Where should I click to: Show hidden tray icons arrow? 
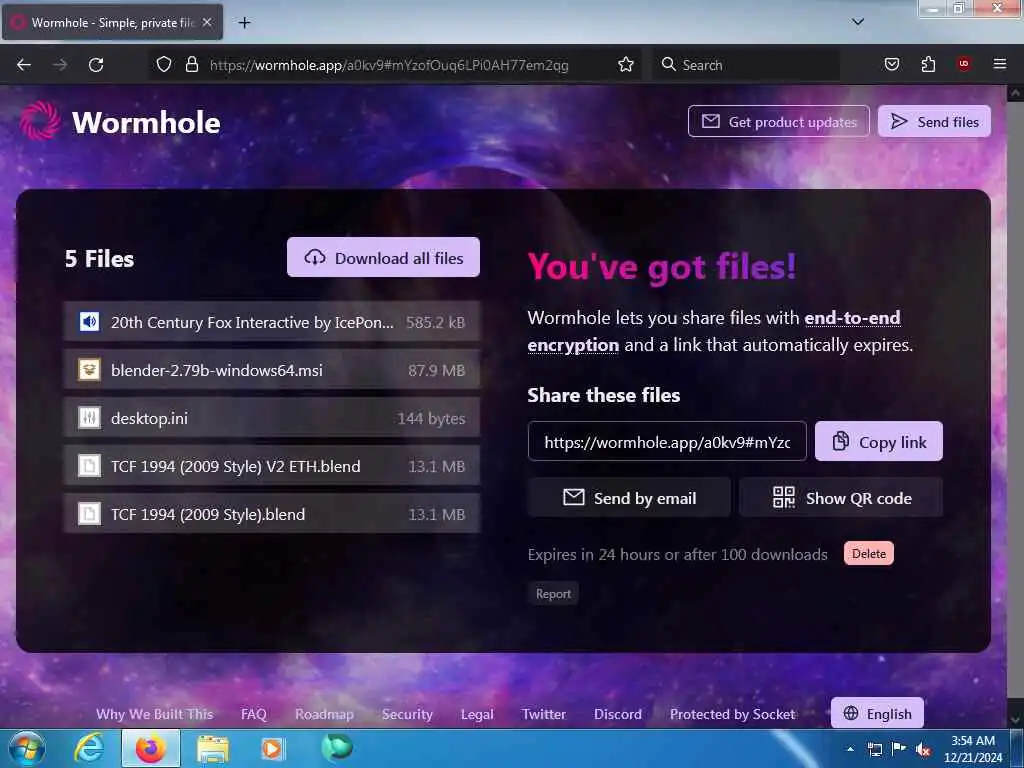pos(850,749)
